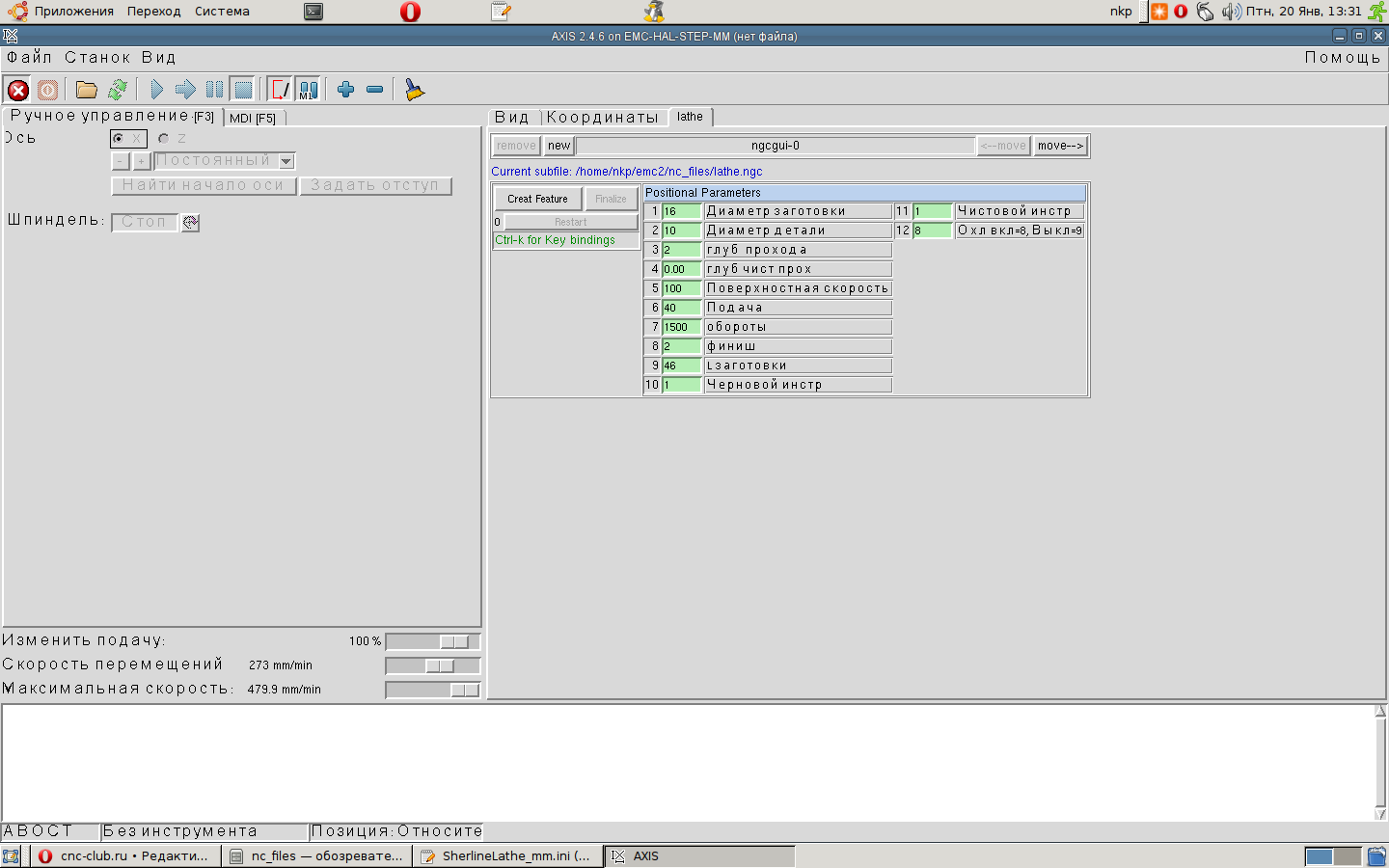Click the Скорость перемещений slider
1389x868 pixels.
tap(432, 665)
